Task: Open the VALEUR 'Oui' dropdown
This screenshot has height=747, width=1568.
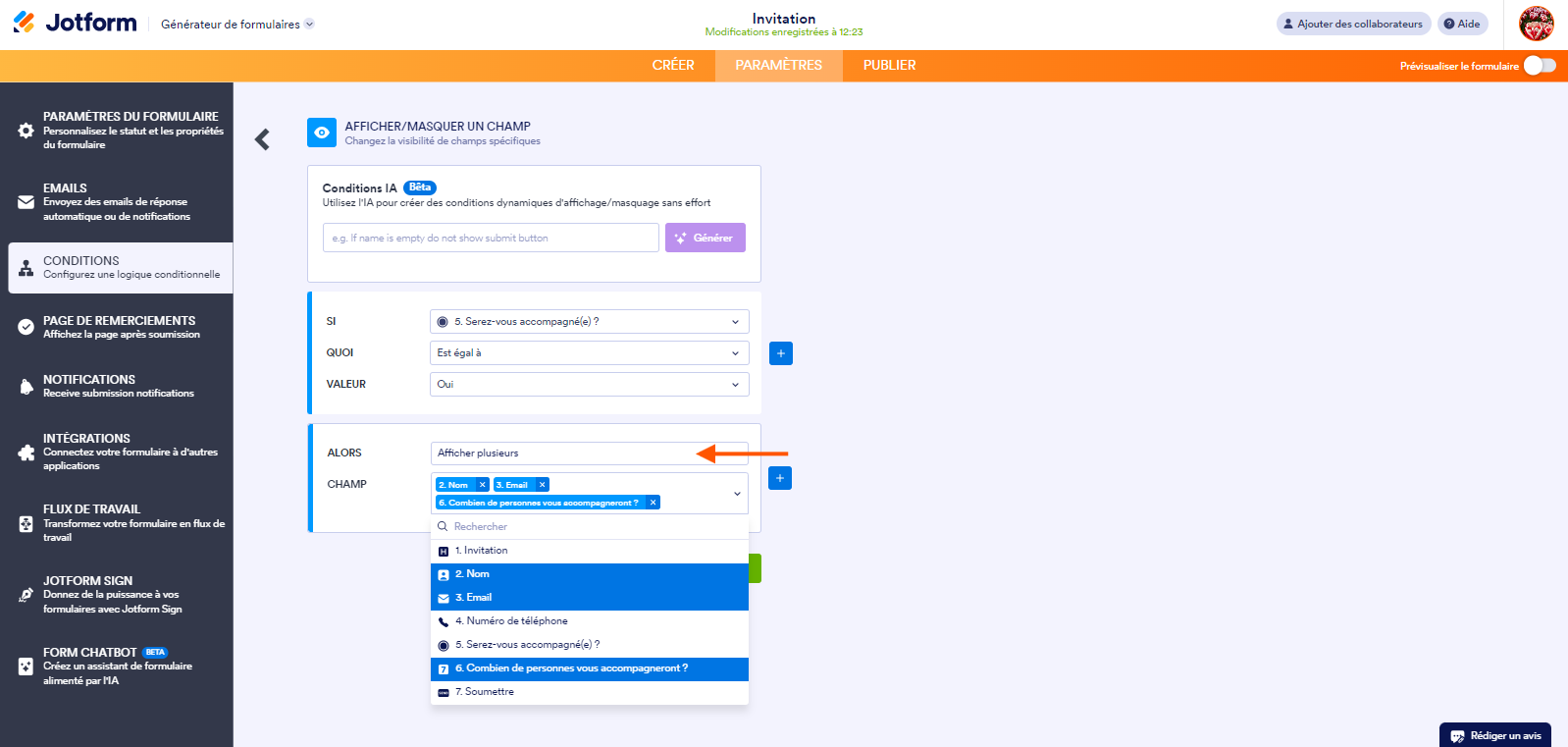Action: [589, 385]
